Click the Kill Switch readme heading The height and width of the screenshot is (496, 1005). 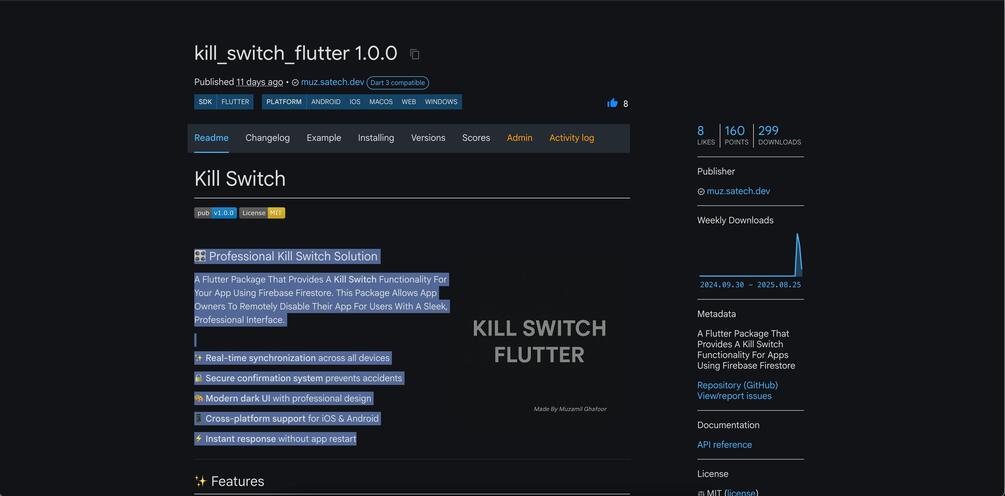click(x=240, y=179)
